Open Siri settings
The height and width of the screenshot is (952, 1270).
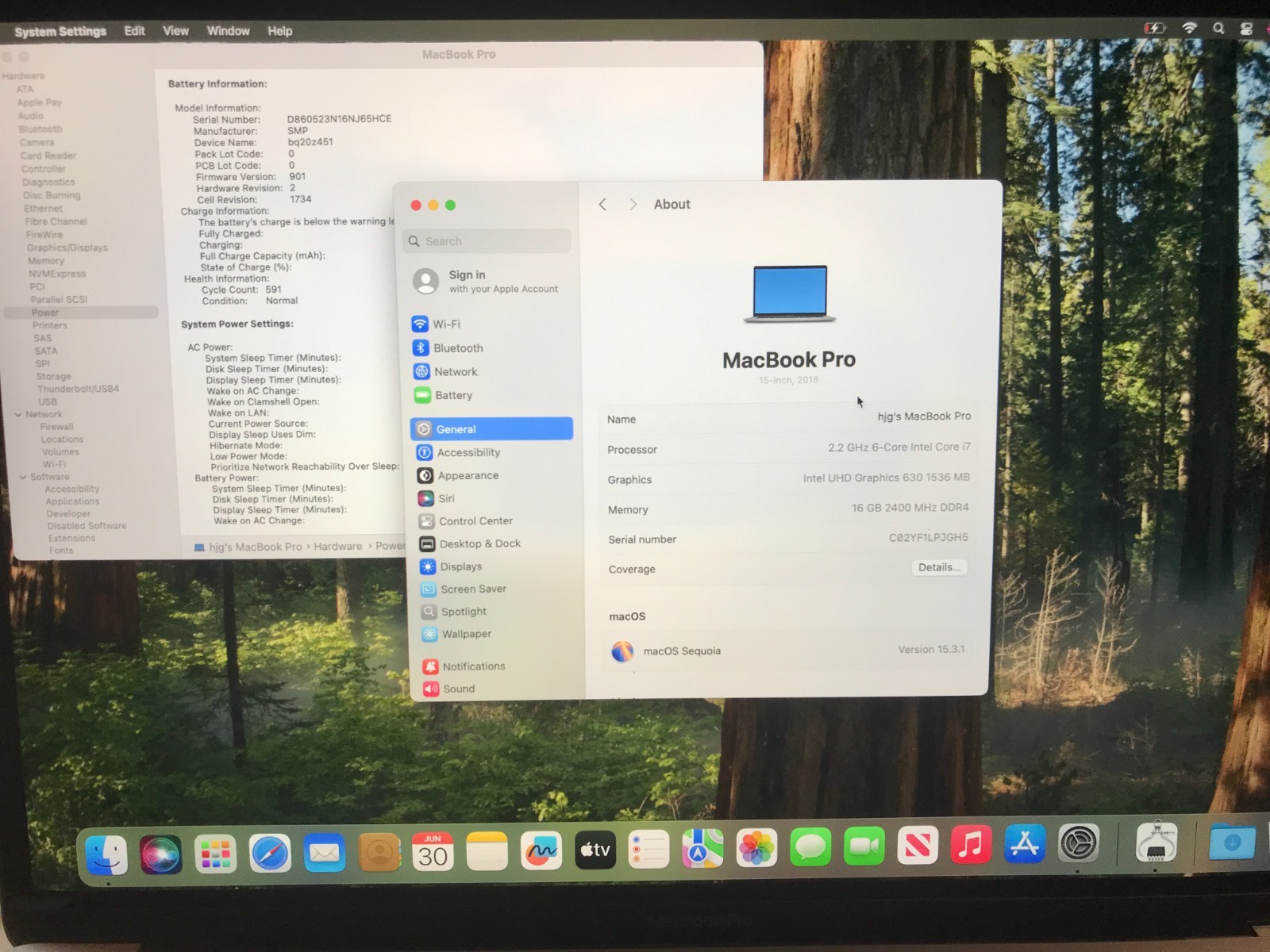(x=448, y=498)
